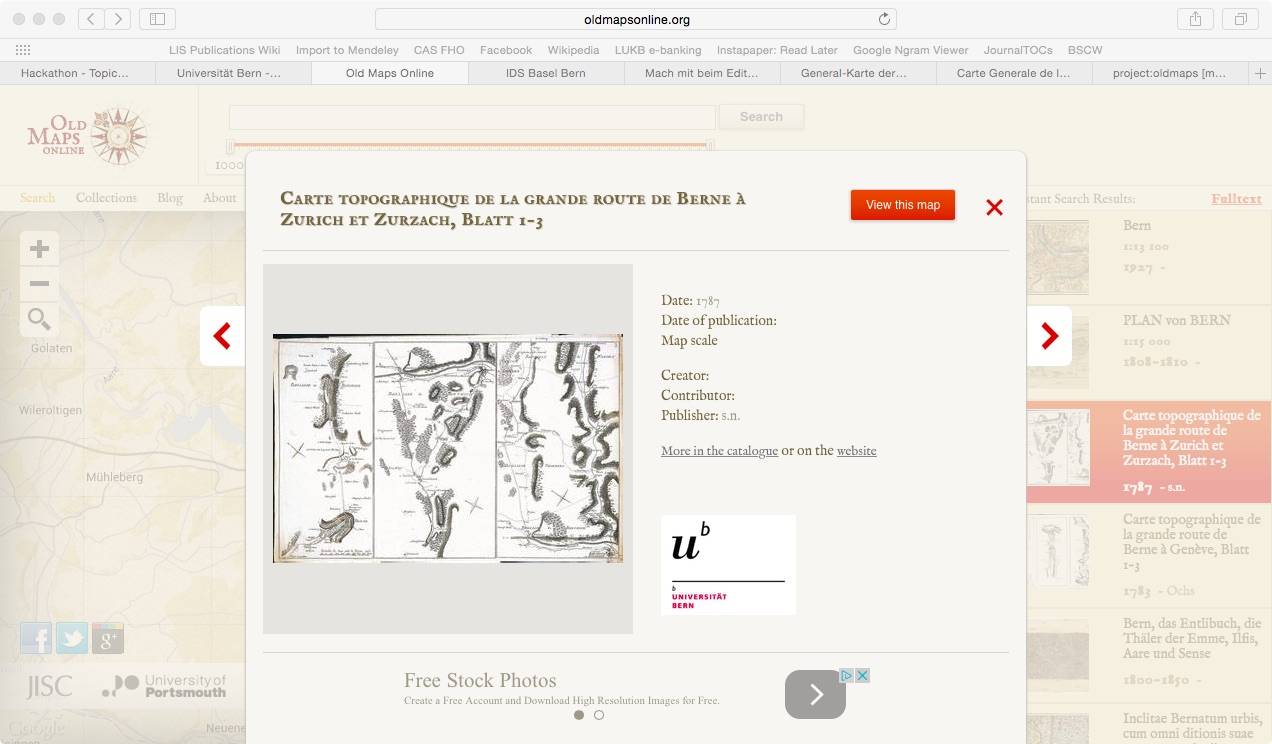Show all tabs overview
Image resolution: width=1272 pixels, height=744 pixels.
tap(1240, 19)
